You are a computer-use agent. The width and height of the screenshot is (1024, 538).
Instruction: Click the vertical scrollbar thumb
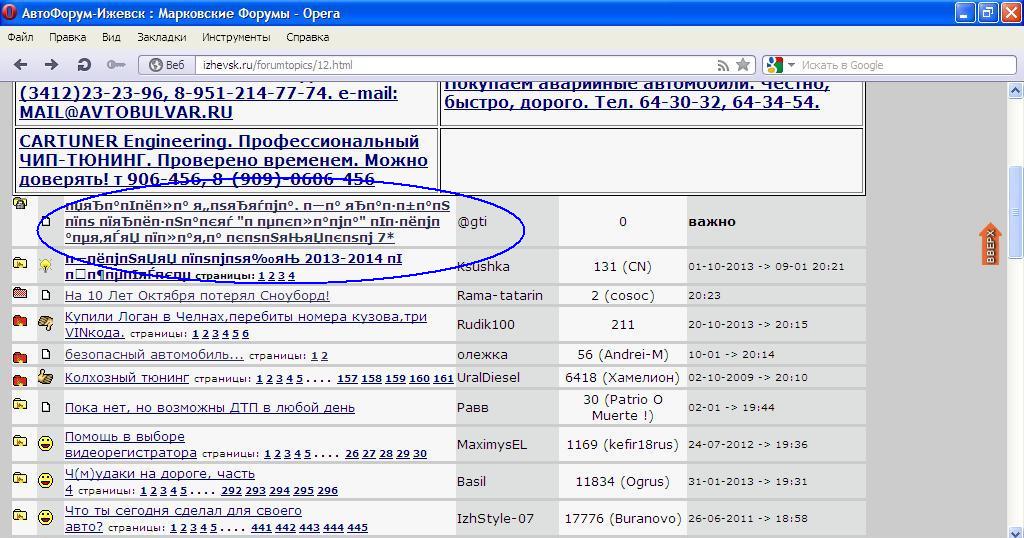coord(1016,210)
